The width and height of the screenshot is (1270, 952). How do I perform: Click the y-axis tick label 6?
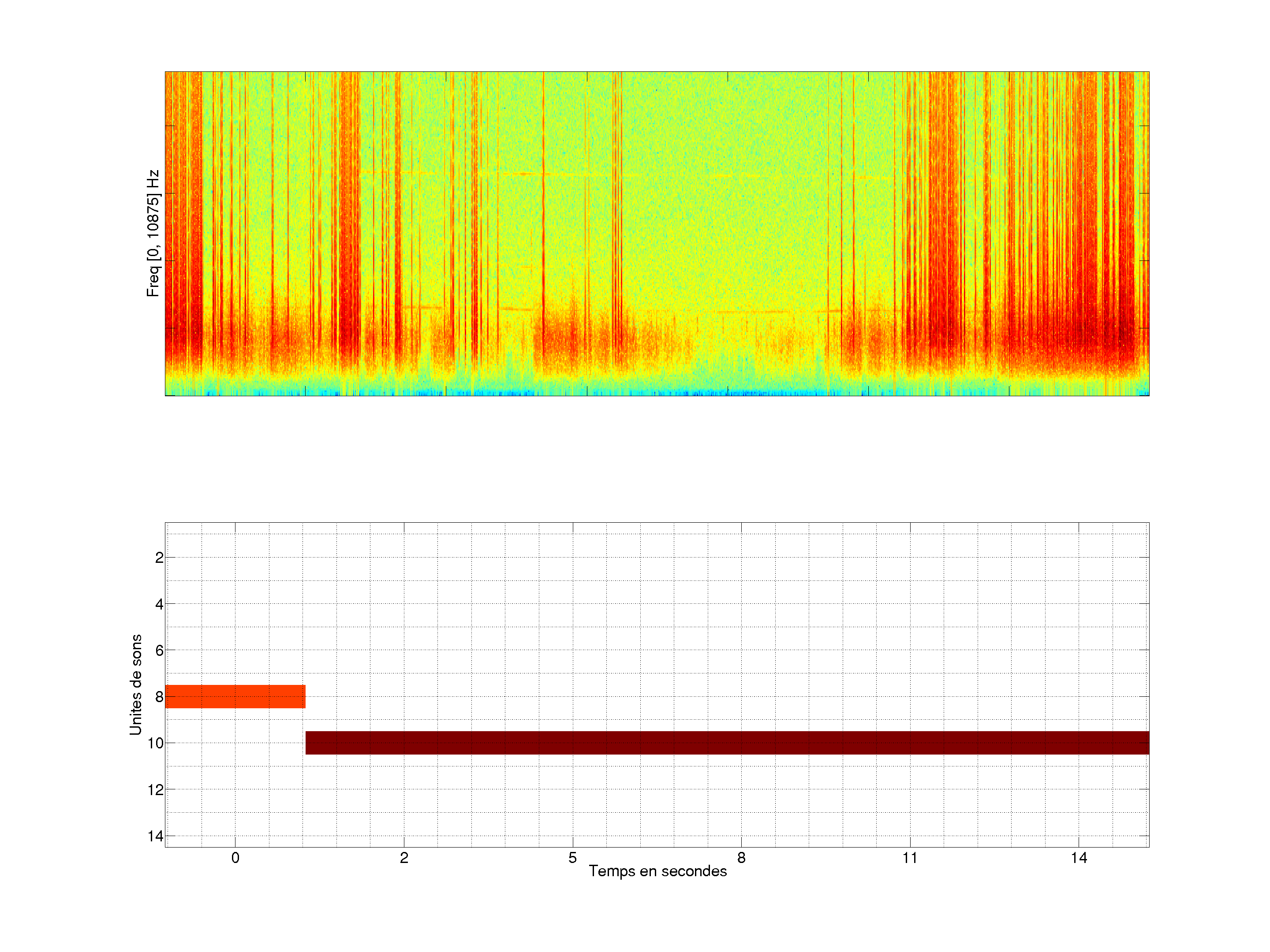click(159, 651)
